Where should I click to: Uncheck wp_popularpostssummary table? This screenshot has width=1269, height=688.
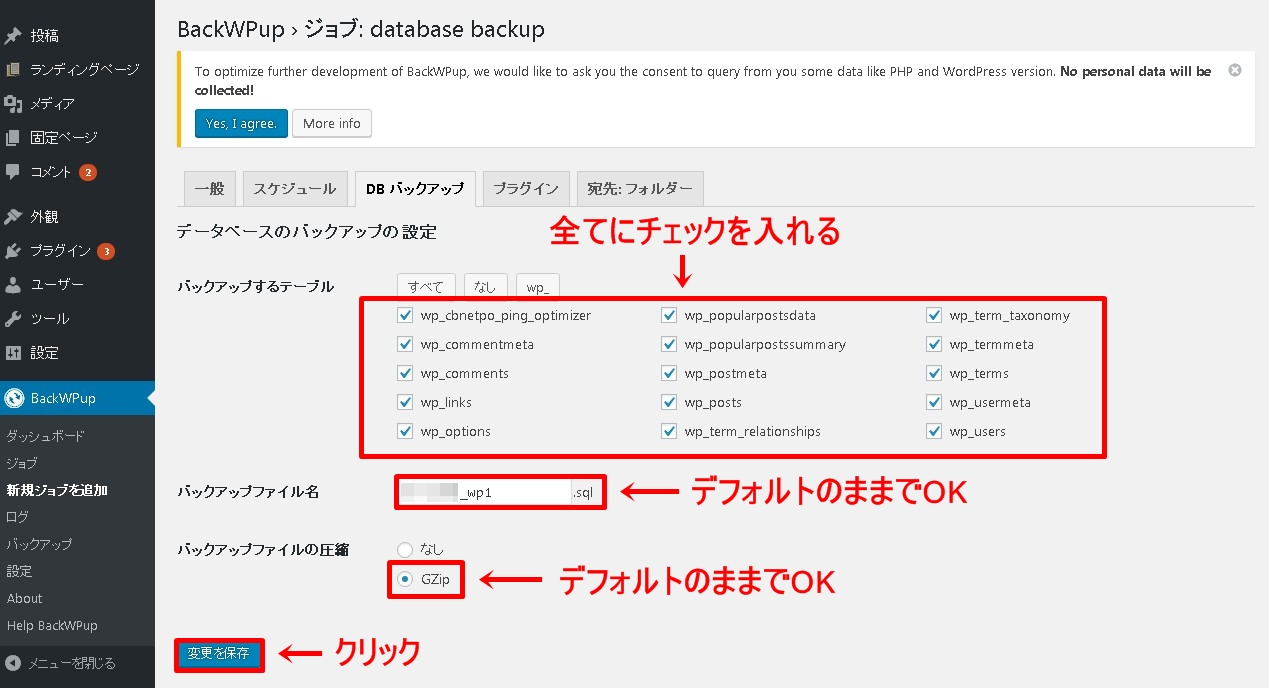click(x=669, y=344)
